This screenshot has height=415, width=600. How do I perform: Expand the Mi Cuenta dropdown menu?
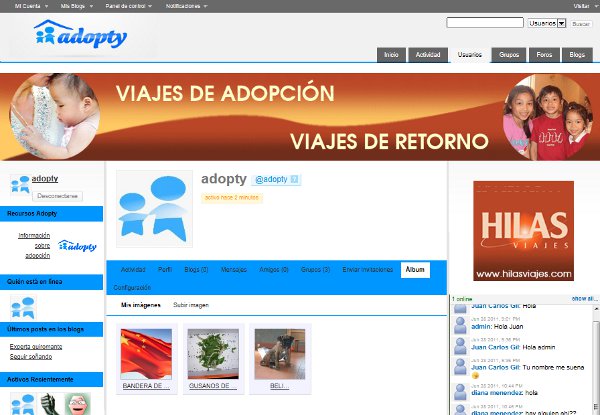33,6
